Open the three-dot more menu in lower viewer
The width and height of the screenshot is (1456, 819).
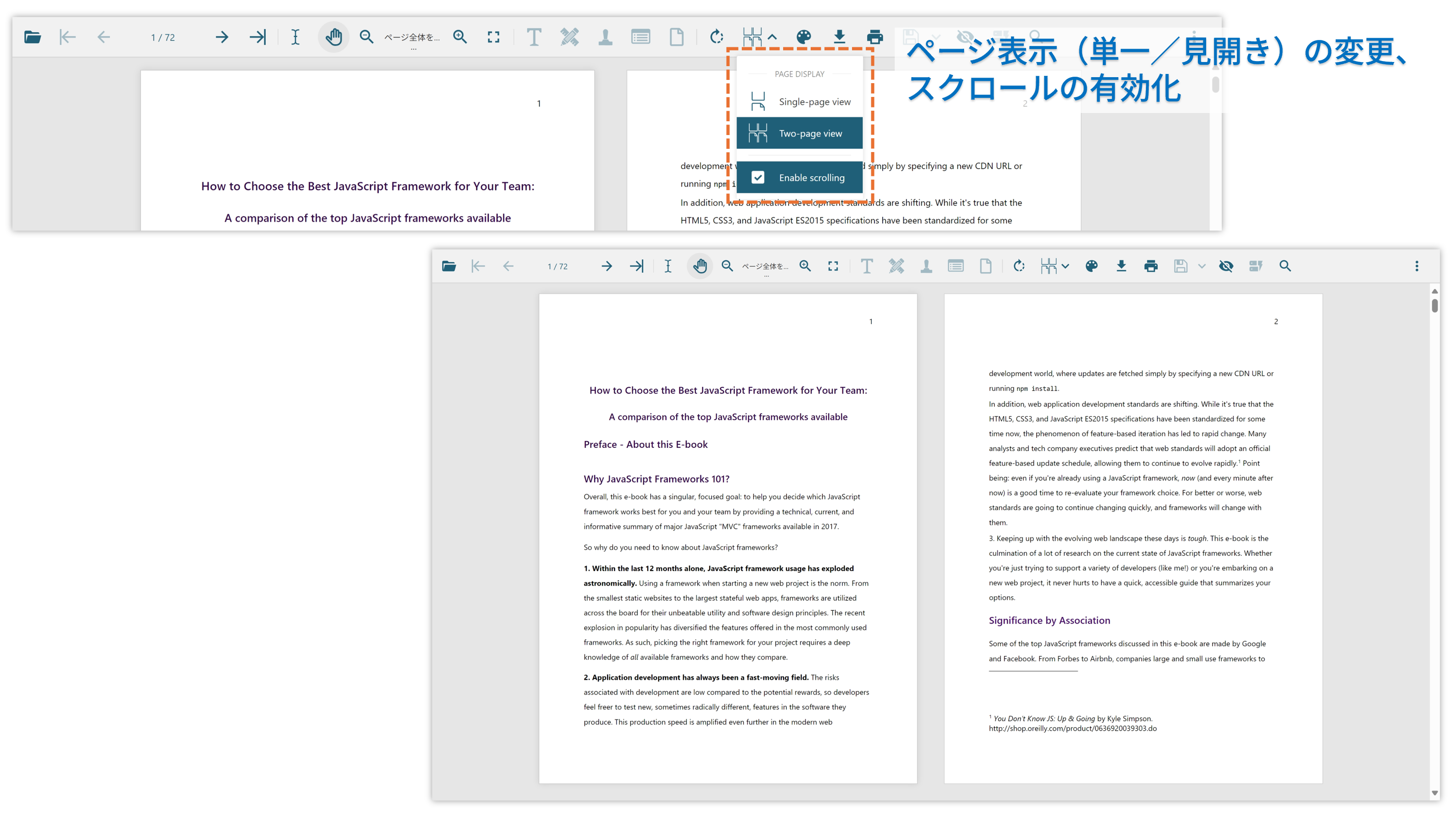1417,266
